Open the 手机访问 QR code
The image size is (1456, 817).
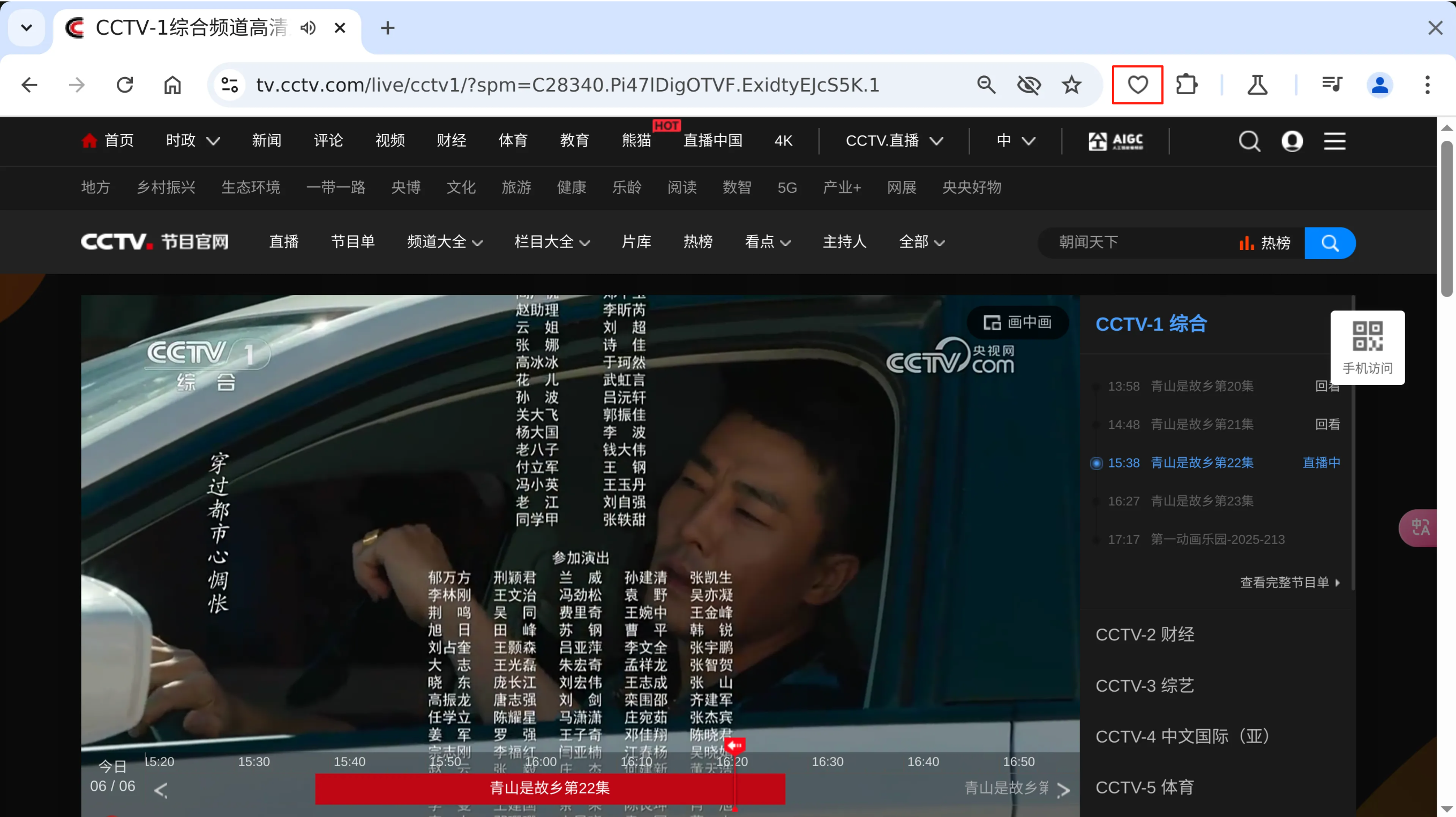1367,347
